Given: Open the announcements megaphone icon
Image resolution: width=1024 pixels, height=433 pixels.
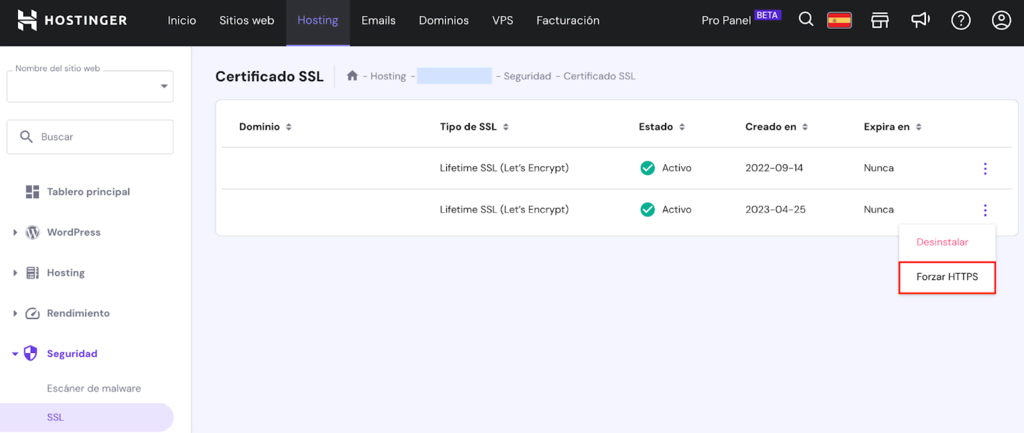Looking at the screenshot, I should pos(920,20).
